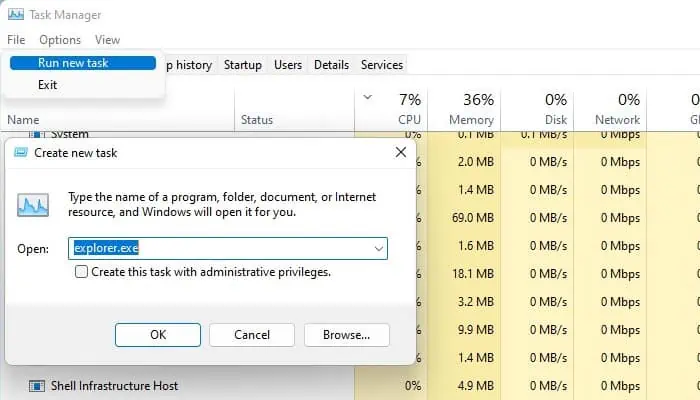700x400 pixels.
Task: Open the dropdown arrow in the Open field
Action: [379, 249]
